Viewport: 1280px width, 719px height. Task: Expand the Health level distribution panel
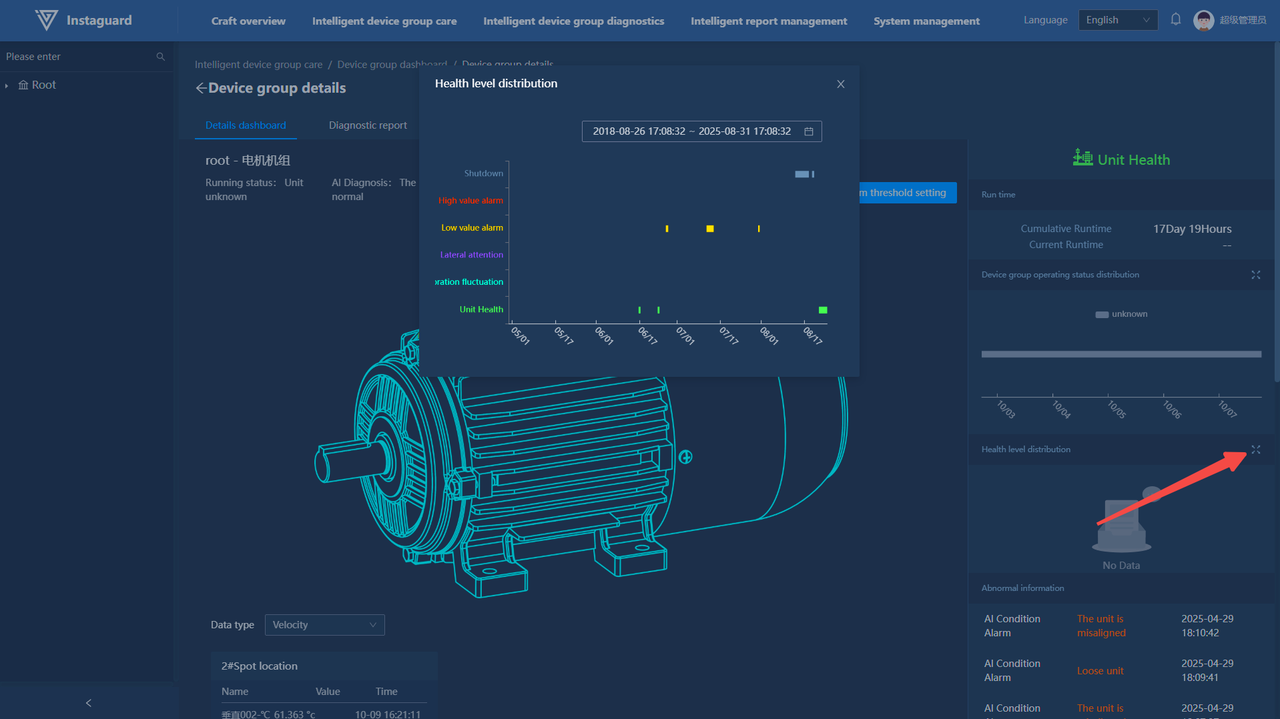pos(1255,450)
